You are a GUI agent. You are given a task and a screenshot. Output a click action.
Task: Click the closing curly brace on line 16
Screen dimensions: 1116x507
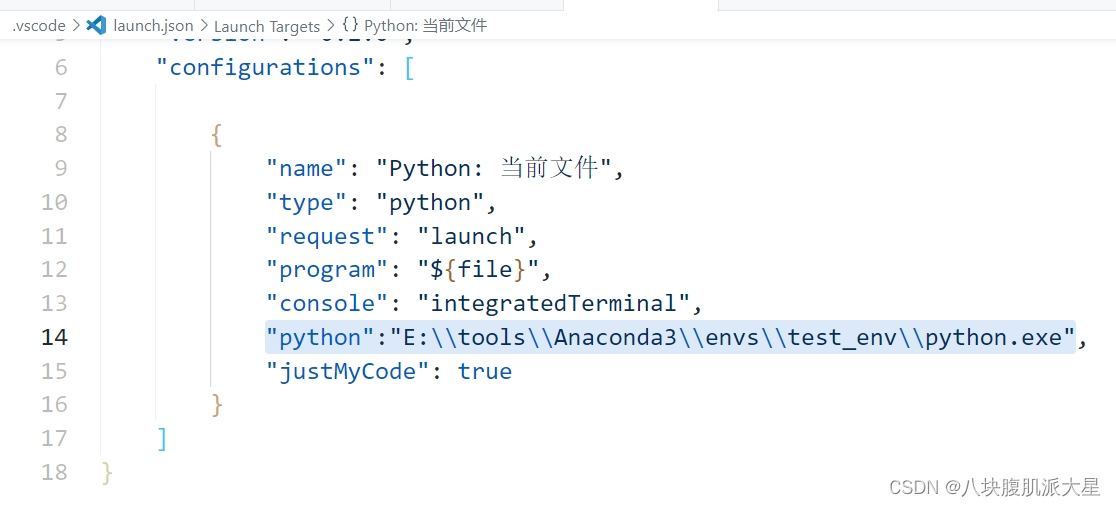pyautogui.click(x=217, y=405)
